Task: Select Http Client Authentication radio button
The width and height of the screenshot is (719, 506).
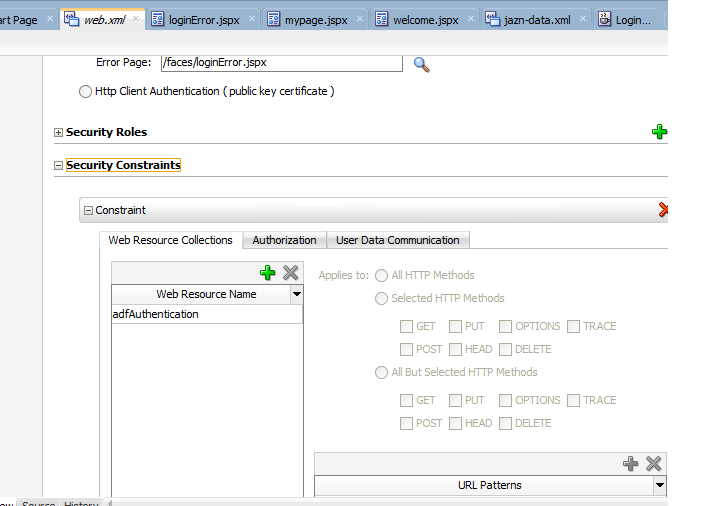Action: coord(85,92)
